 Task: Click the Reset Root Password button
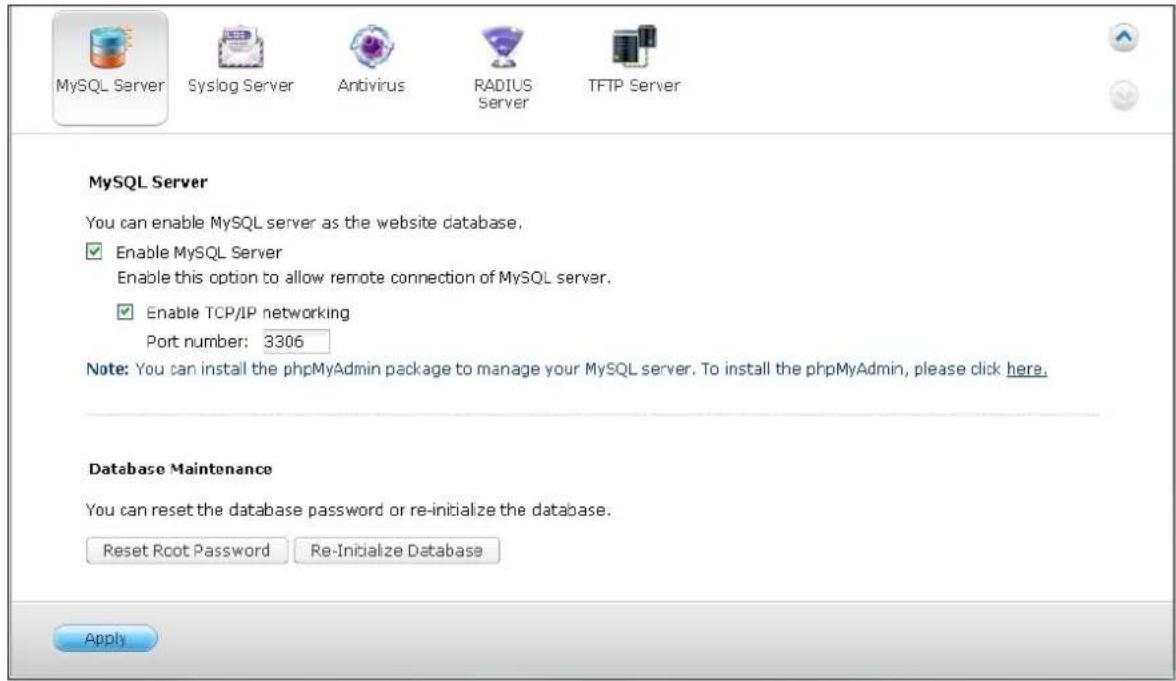click(x=187, y=550)
